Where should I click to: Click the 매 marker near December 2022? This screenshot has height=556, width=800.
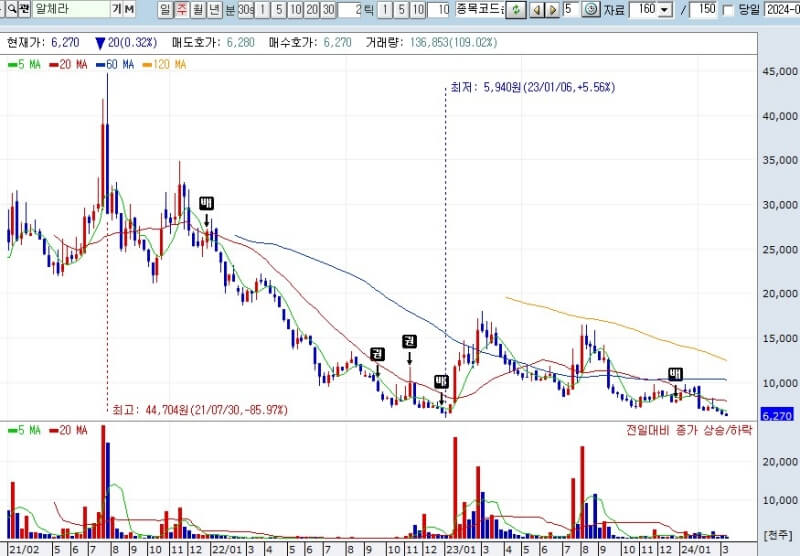(x=441, y=381)
